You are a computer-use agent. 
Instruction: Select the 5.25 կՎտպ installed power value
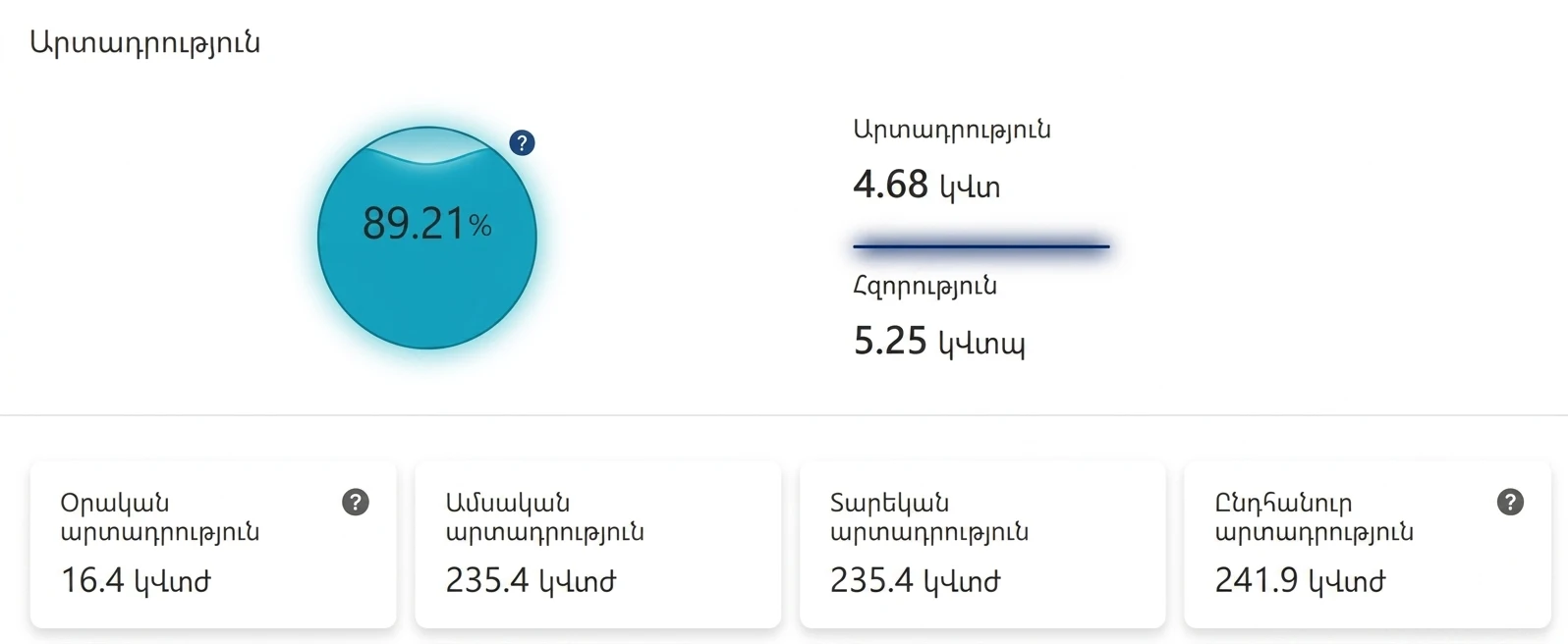point(938,342)
